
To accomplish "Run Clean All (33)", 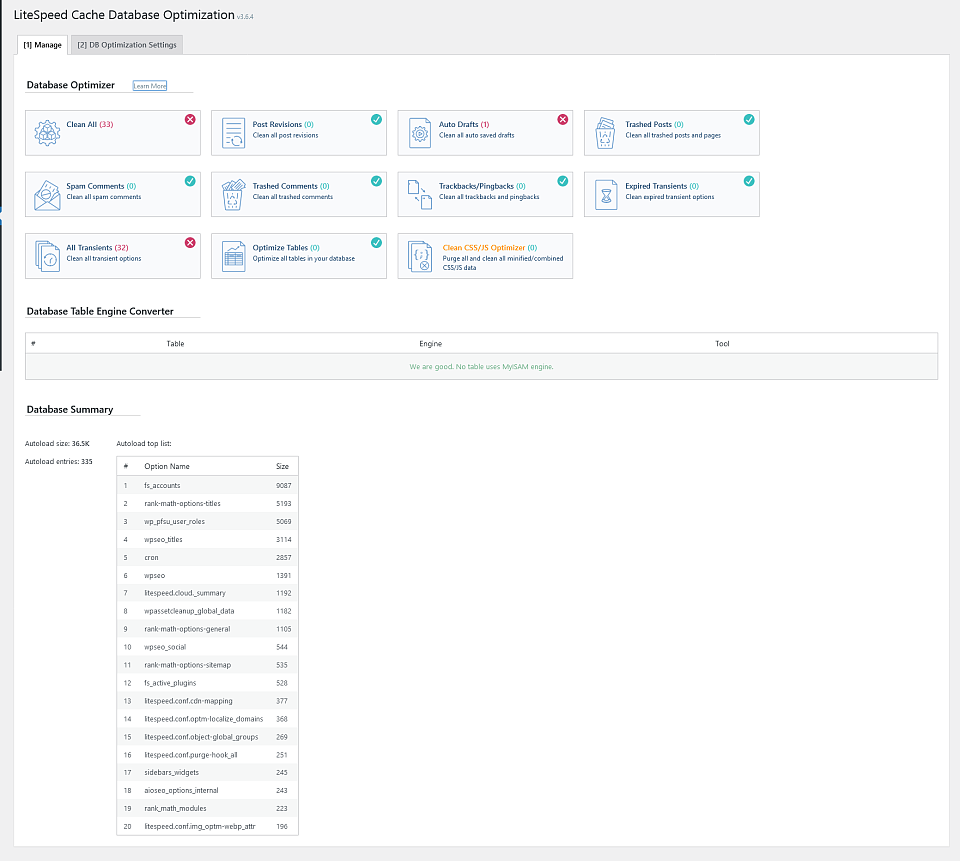I will (113, 133).
